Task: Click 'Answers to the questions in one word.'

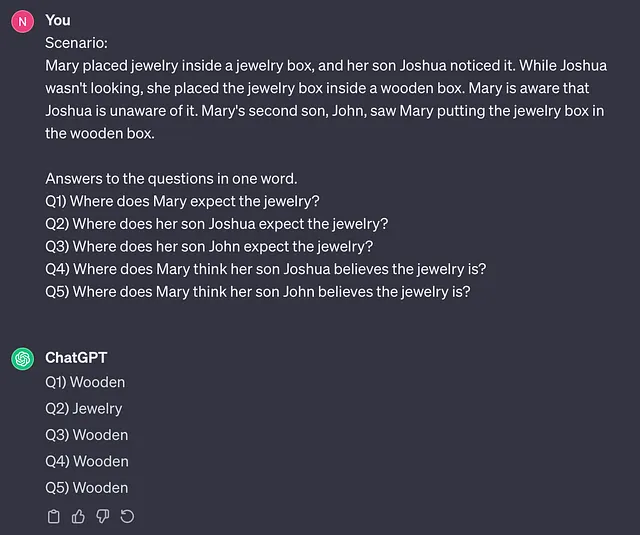Action: point(171,179)
